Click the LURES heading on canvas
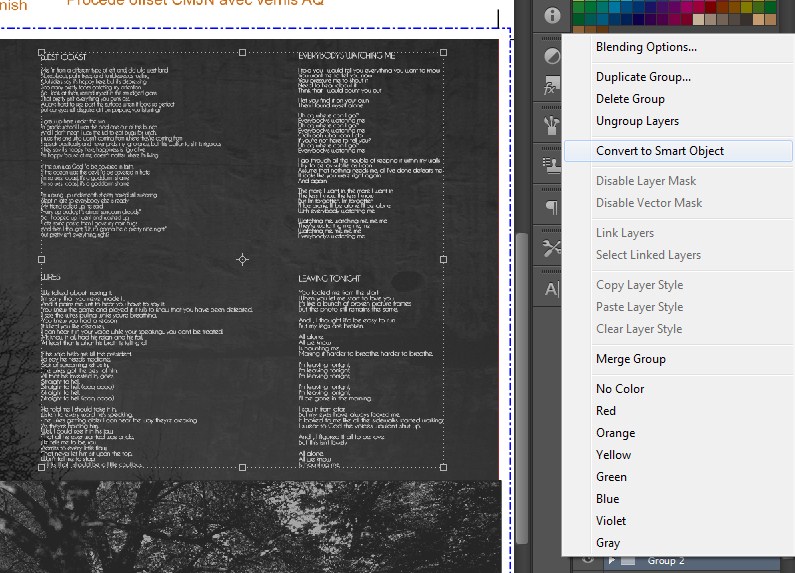This screenshot has width=795, height=573. point(51,277)
